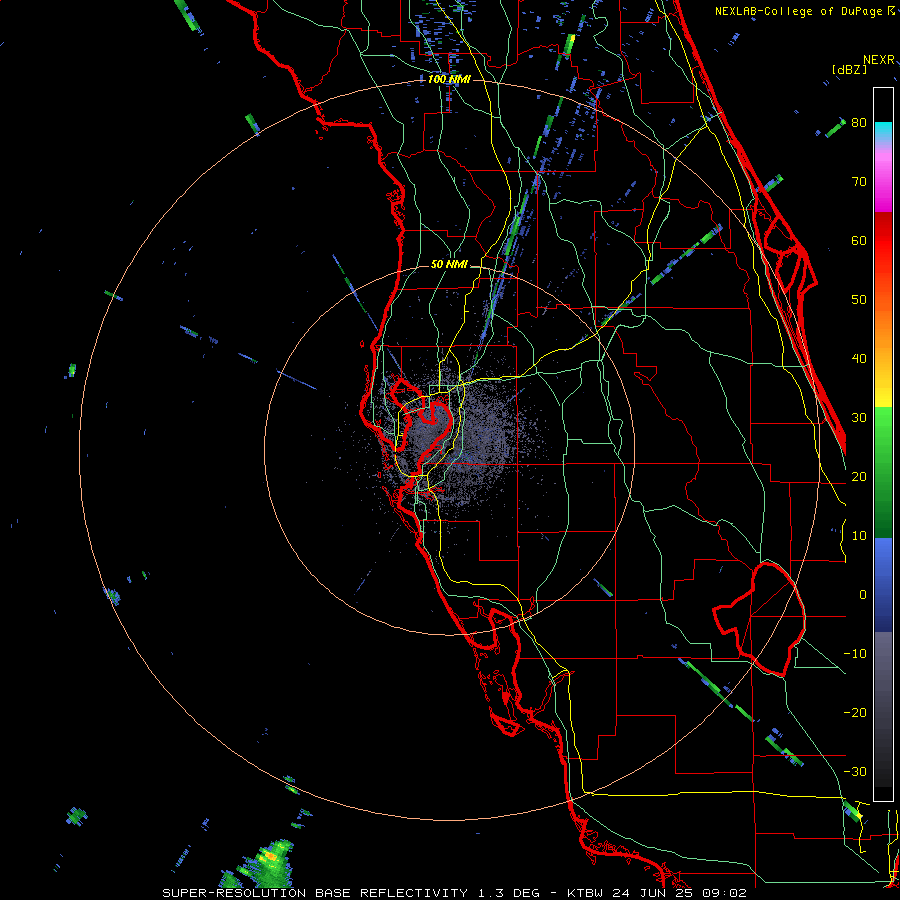Click the 50 NMI range ring label

click(449, 264)
